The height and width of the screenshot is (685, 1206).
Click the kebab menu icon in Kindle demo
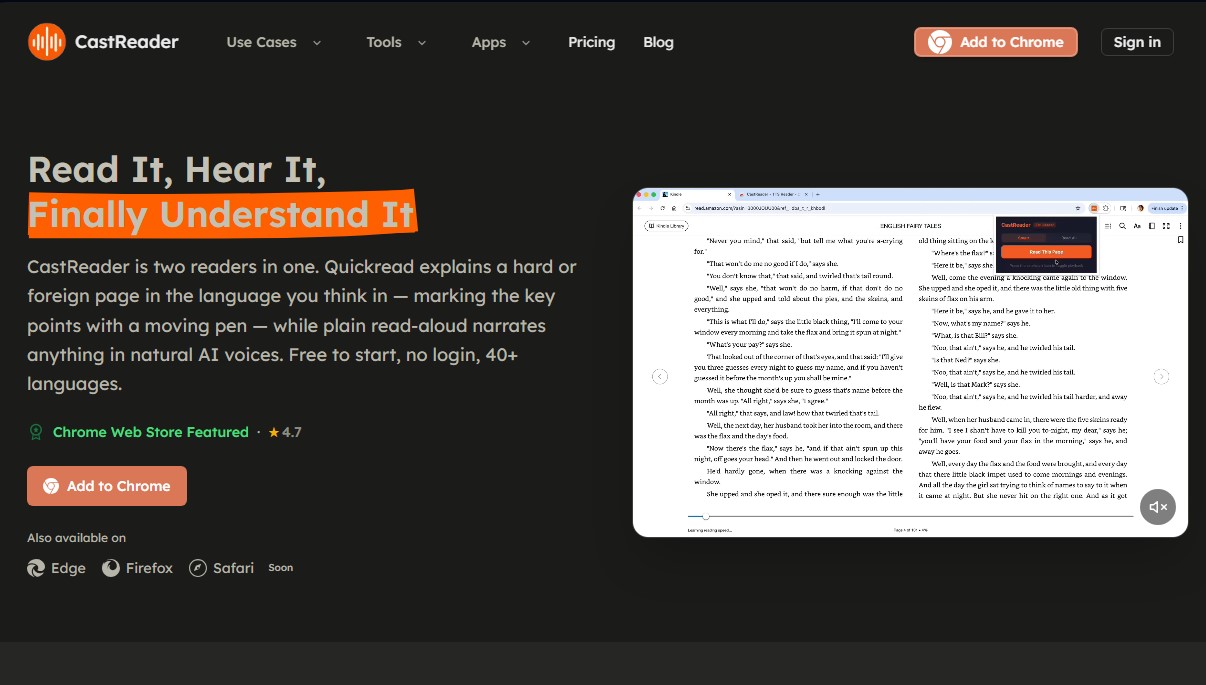[x=1180, y=226]
